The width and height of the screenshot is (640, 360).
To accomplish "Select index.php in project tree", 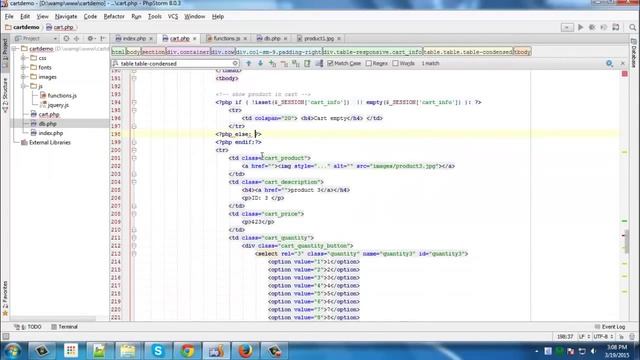I will pos(51,133).
